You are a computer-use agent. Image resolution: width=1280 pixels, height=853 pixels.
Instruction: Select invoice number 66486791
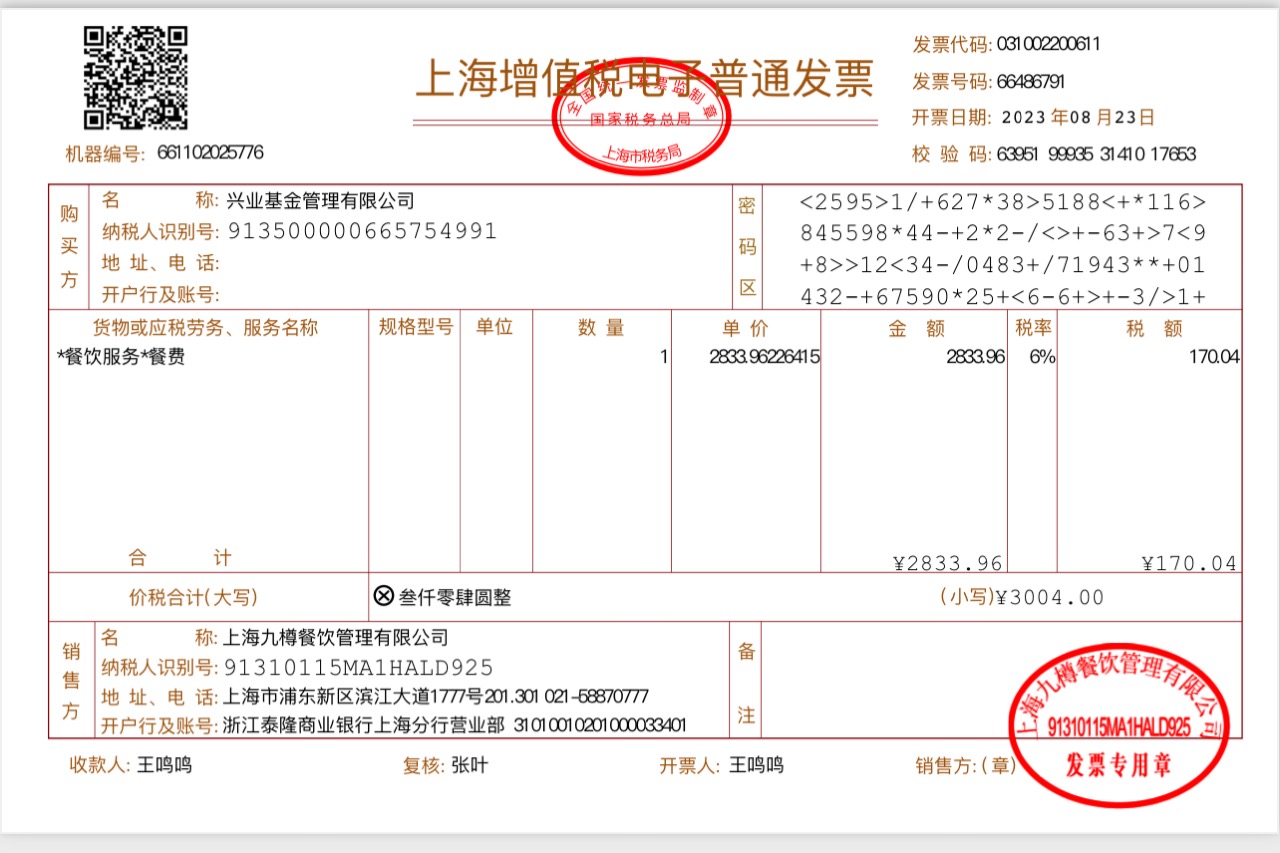tap(1031, 81)
